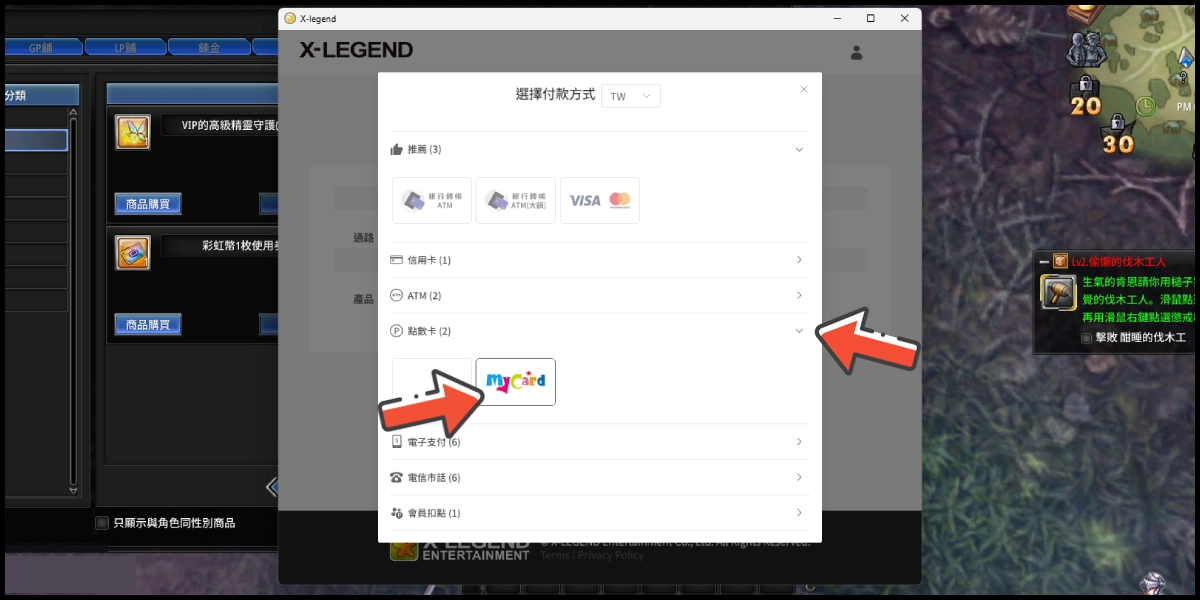Choose the large-amount ATM (大額) option
1200x600 pixels.
[516, 200]
